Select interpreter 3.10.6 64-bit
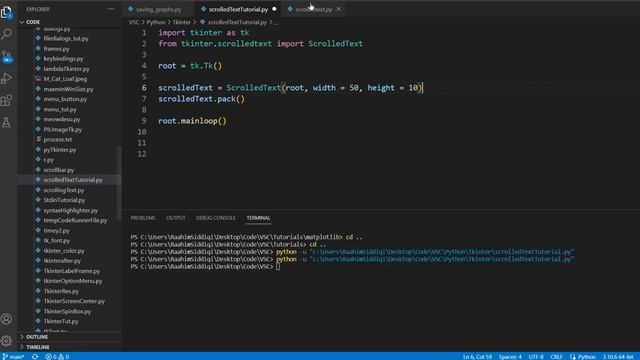640x360 pixels. pos(618,356)
